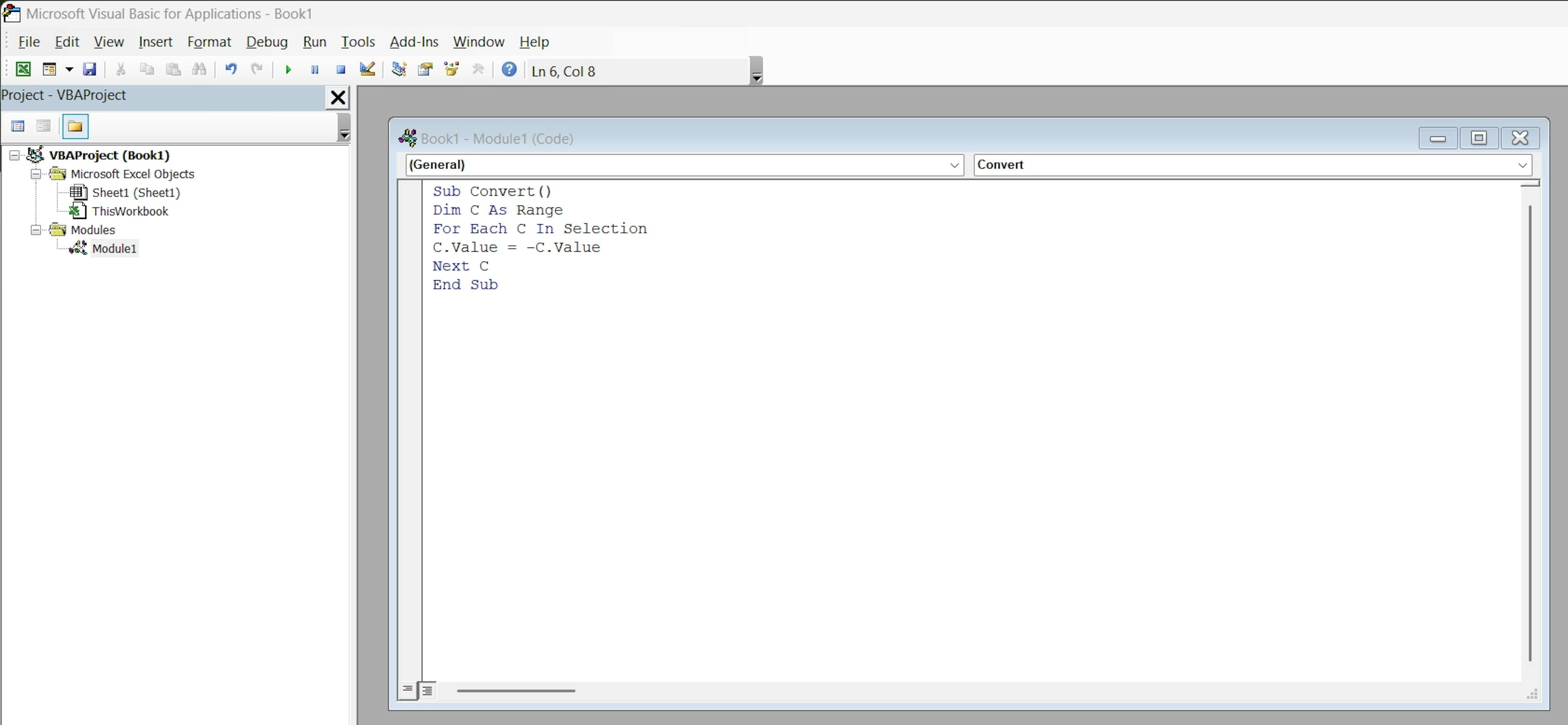Image resolution: width=1568 pixels, height=725 pixels.
Task: Open the Add-Ins menu
Action: 414,41
